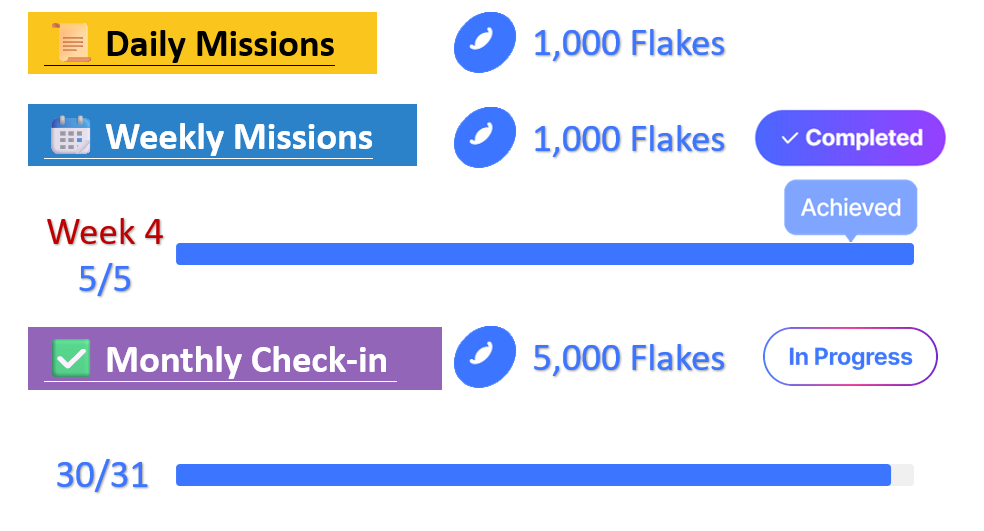Image resolution: width=984 pixels, height=531 pixels.
Task: Select the 5,000 Flakes reward text
Action: pyautogui.click(x=628, y=358)
